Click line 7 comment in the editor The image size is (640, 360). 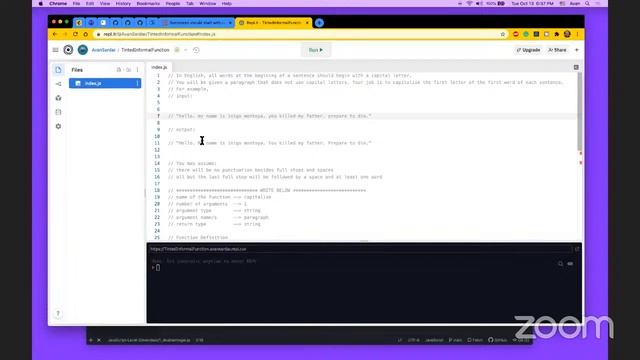[270, 116]
